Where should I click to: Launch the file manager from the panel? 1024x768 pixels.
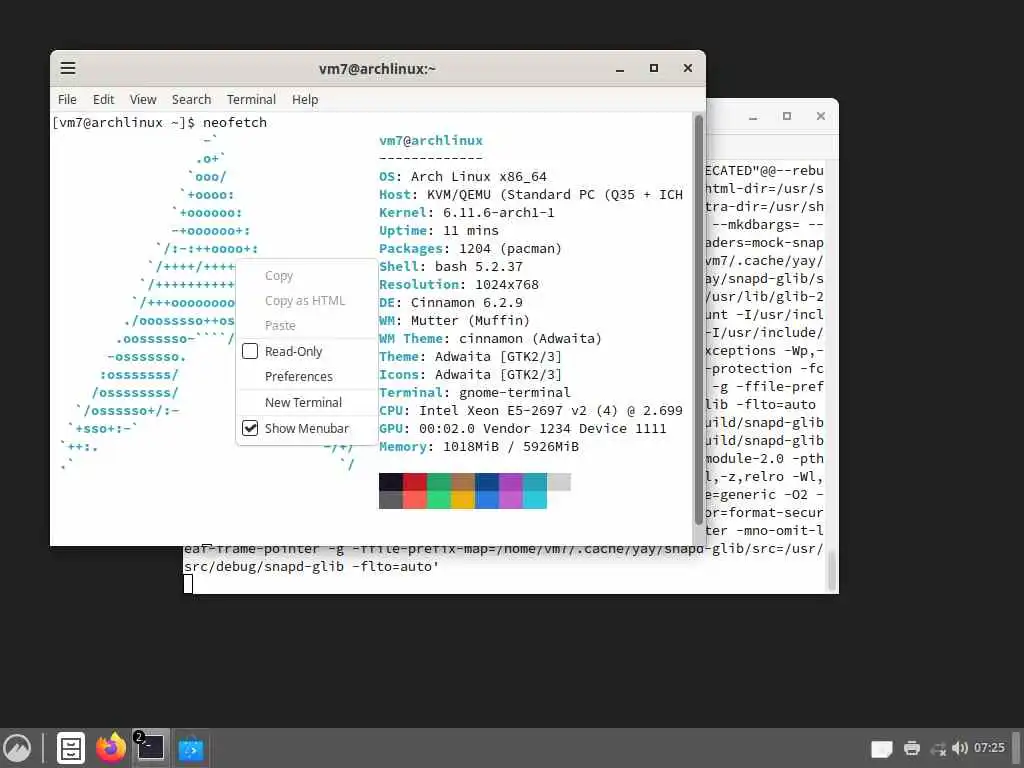(71, 748)
